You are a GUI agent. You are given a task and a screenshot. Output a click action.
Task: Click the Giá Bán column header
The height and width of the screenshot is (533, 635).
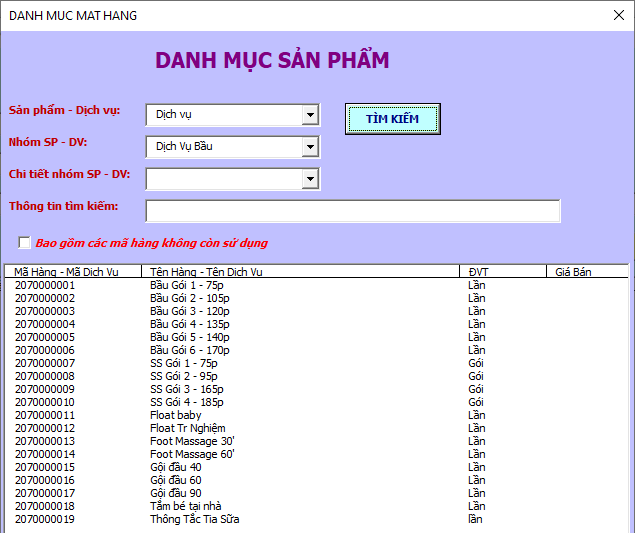tap(587, 271)
